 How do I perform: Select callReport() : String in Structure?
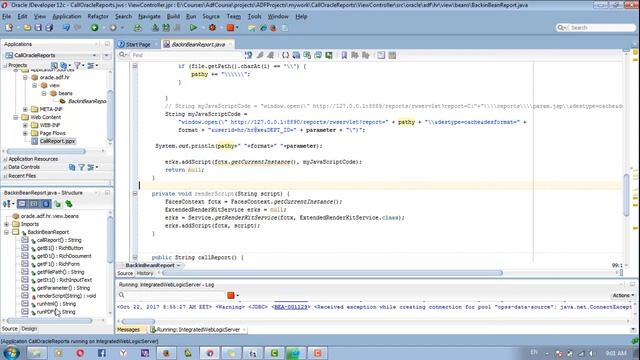click(59, 240)
